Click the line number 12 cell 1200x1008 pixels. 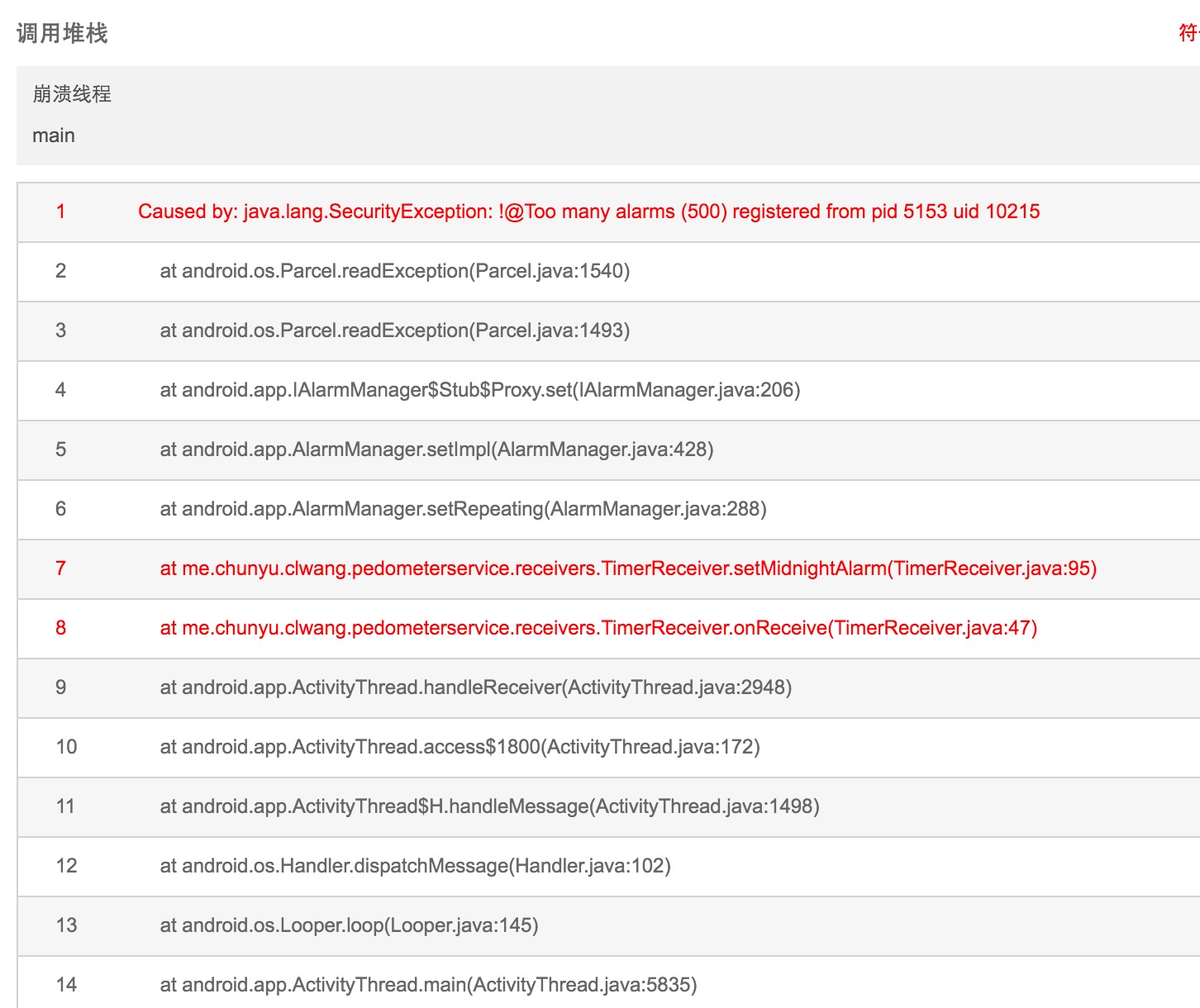pos(66,866)
